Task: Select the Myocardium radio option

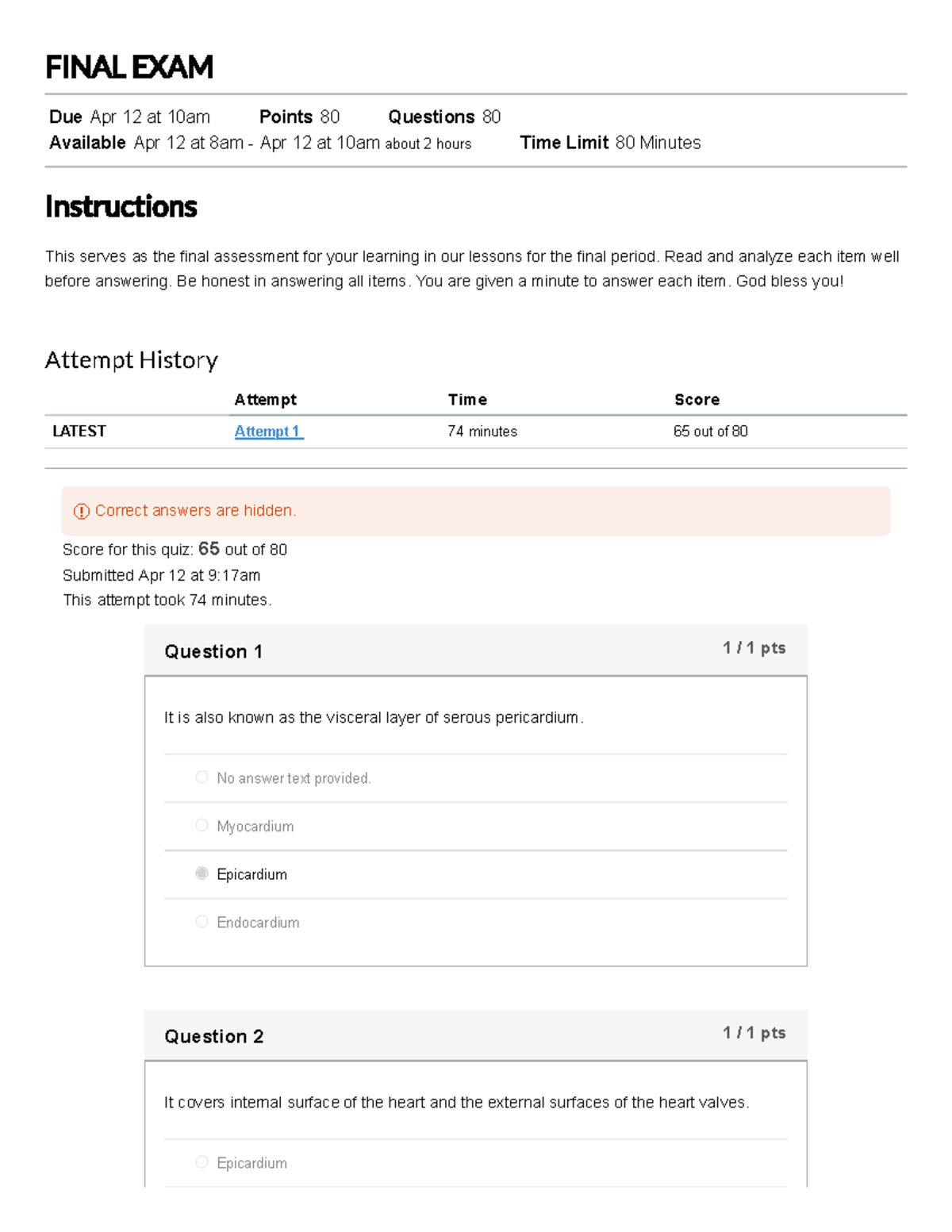Action: coord(202,826)
